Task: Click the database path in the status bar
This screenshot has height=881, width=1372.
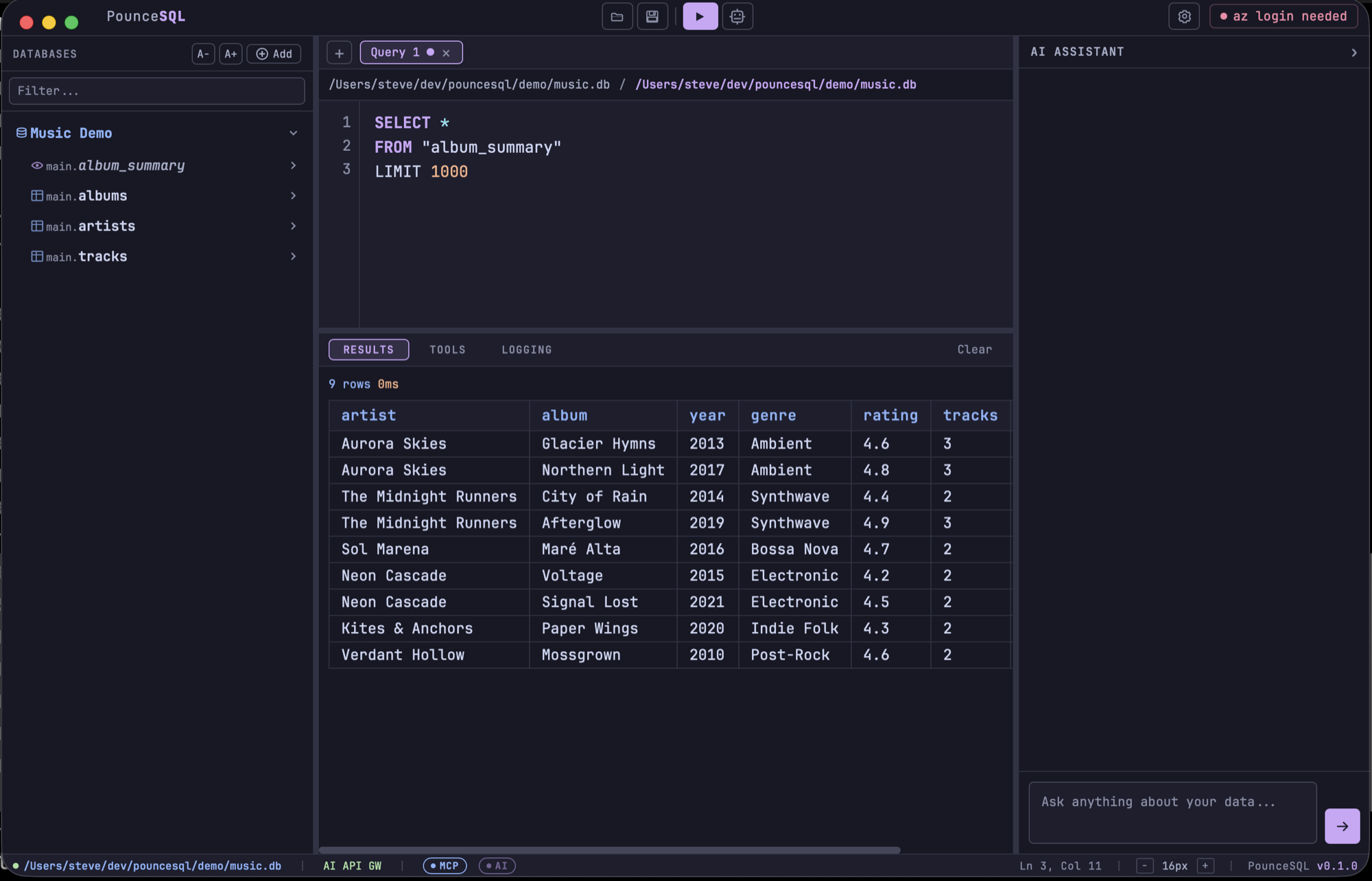Action: pyautogui.click(x=152, y=866)
